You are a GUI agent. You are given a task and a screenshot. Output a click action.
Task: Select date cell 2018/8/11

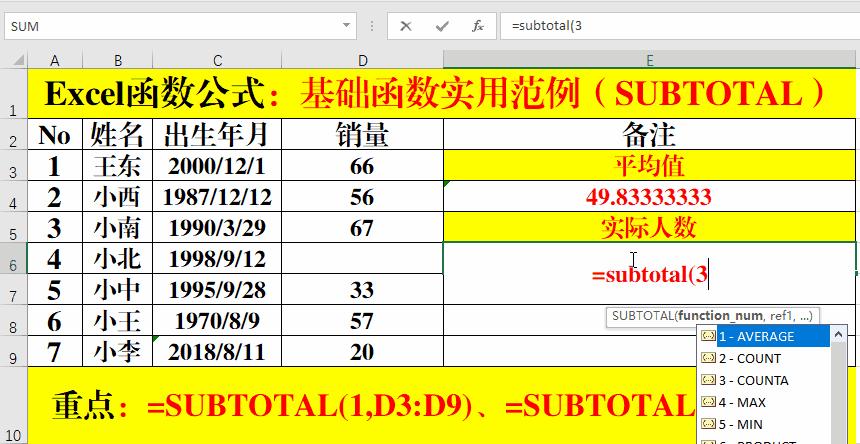coord(217,351)
